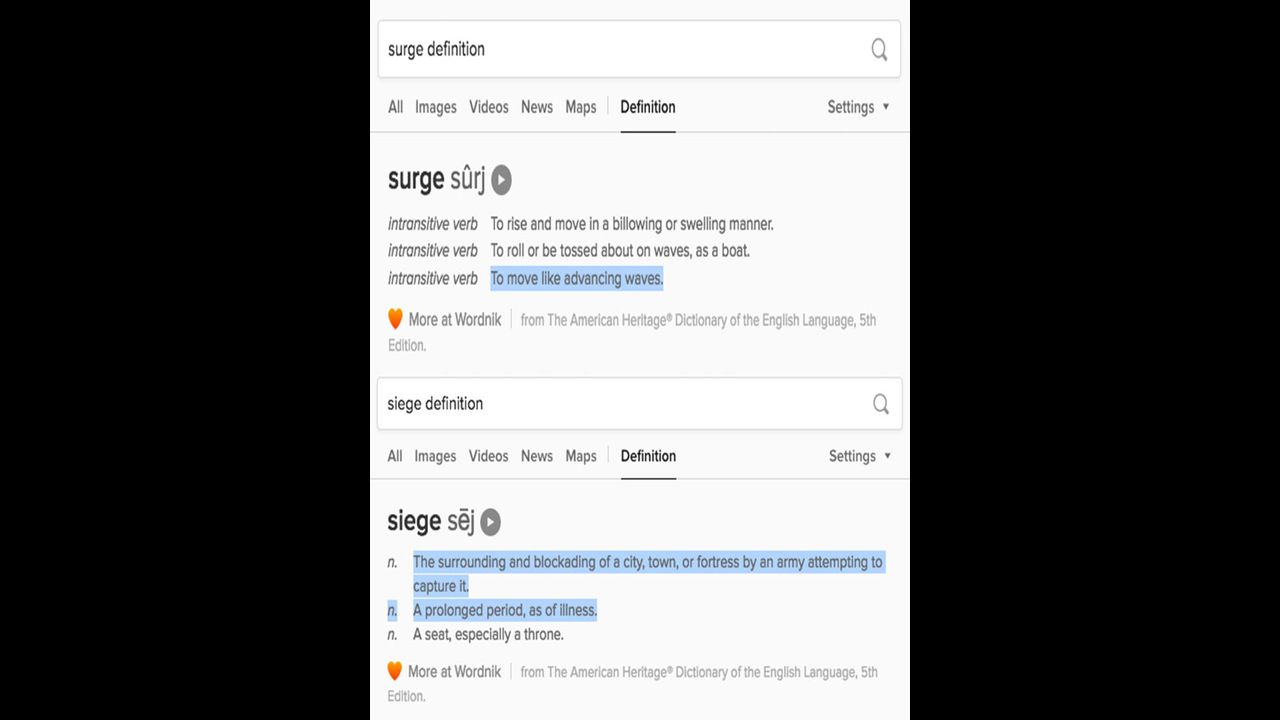Open Settings dropdown in surge results
Screen dimensions: 1280x720
pos(858,107)
